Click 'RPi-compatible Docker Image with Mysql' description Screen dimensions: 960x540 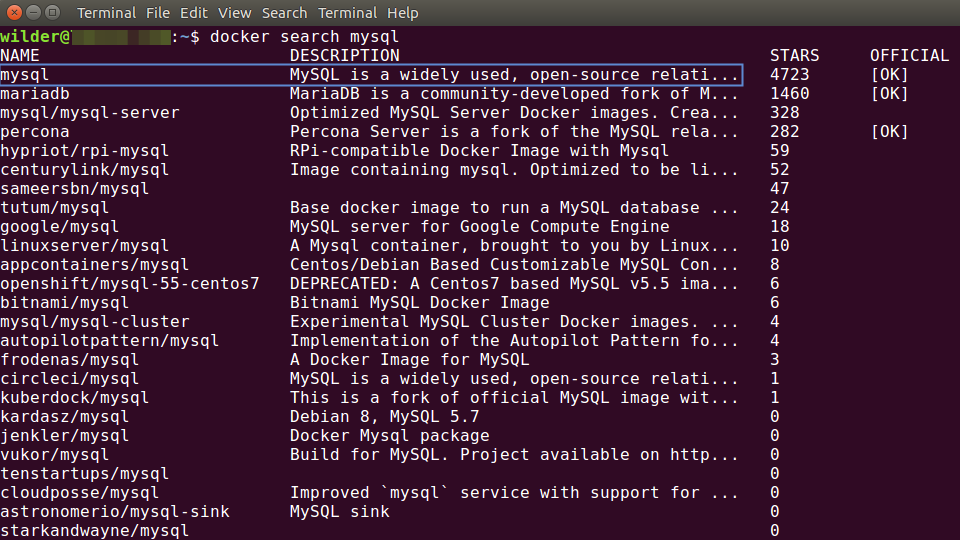(x=479, y=151)
